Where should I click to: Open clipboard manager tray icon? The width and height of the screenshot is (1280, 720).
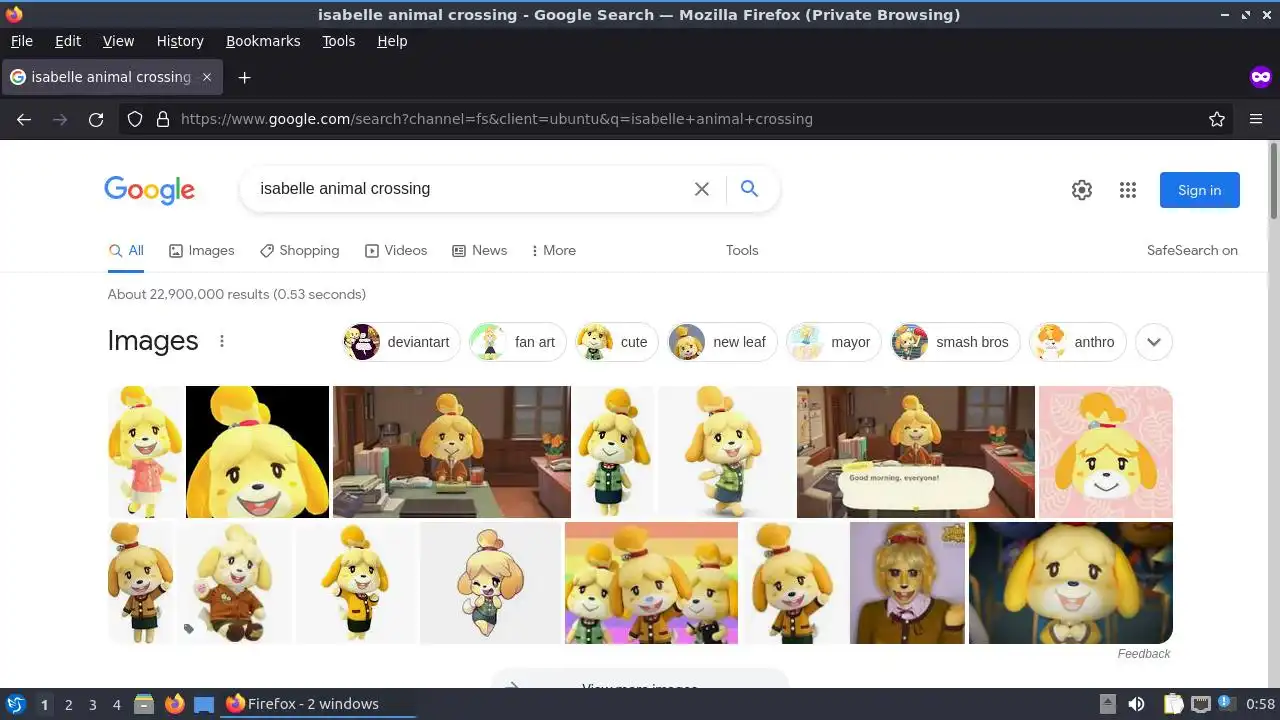1174,704
